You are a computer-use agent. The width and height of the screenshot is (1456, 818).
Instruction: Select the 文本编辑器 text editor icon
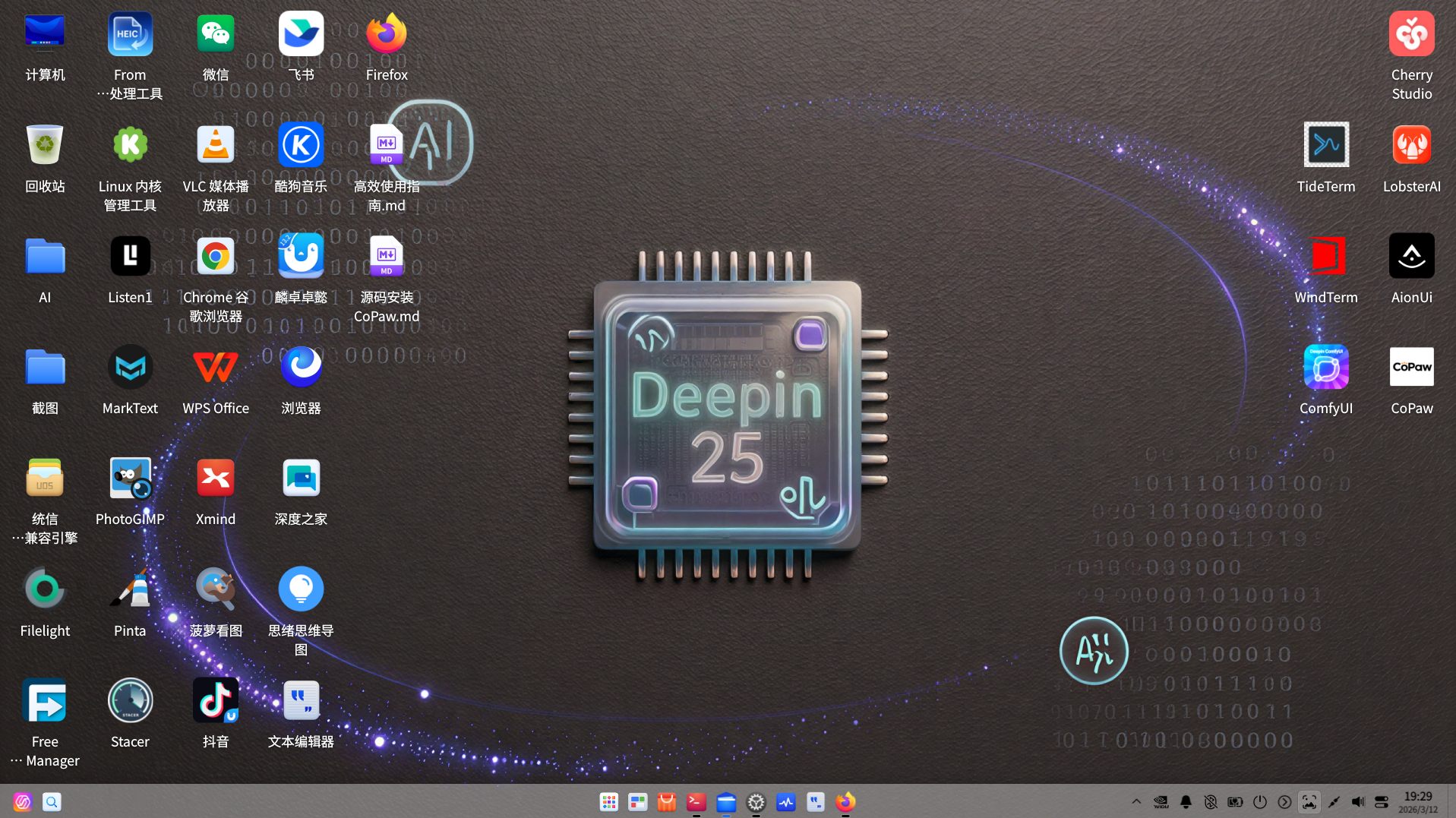(301, 700)
